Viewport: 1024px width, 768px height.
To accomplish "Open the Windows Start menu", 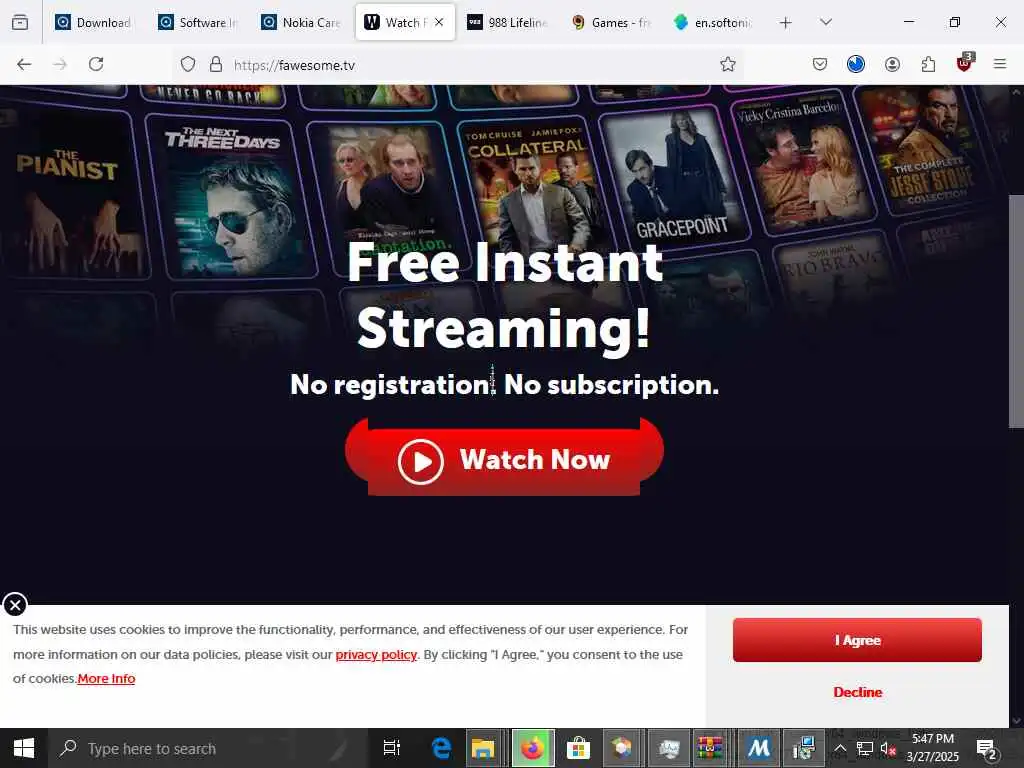I will (24, 748).
